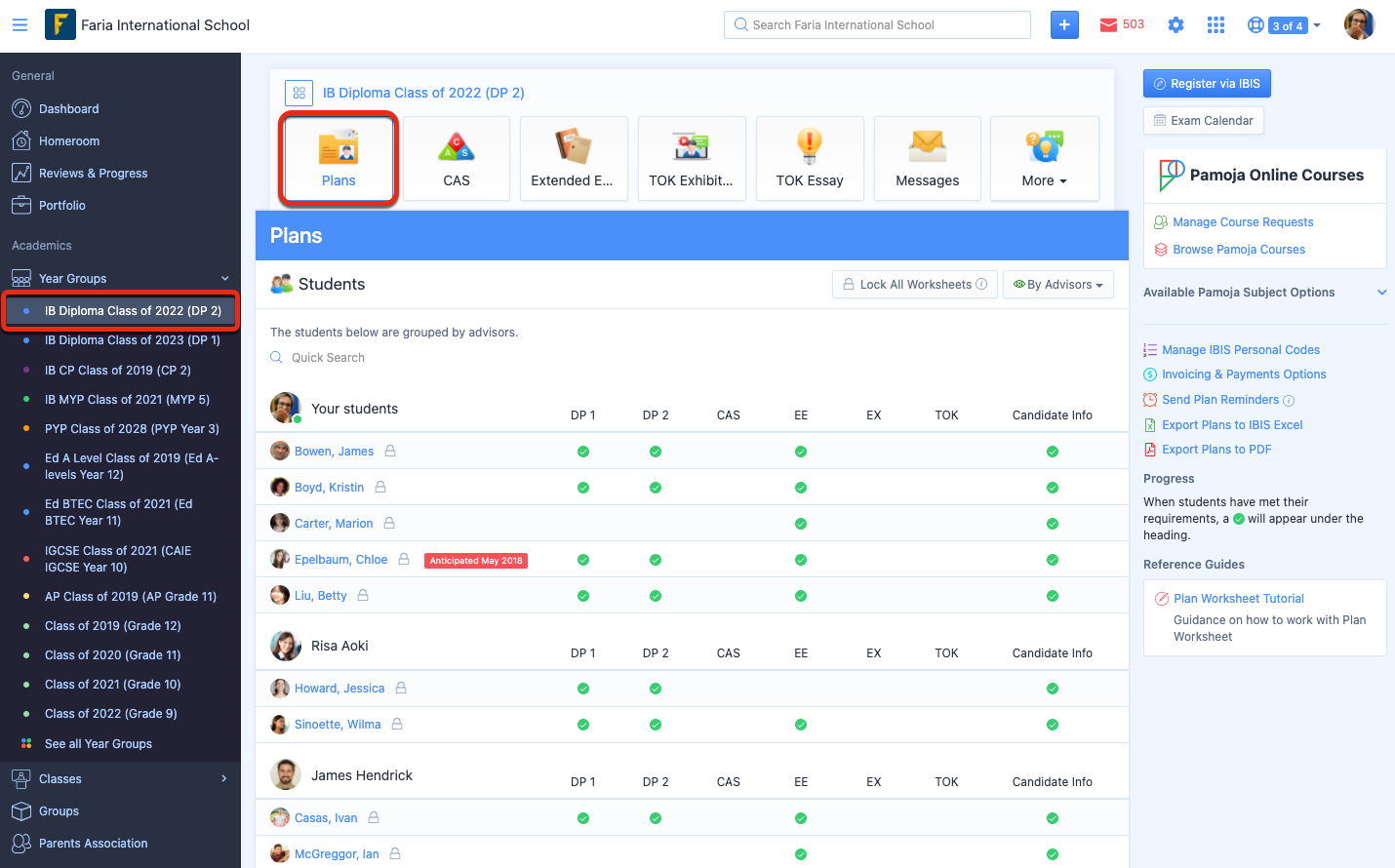1395x868 pixels.
Task: Click the lock icon beside Carter, Marion
Action: [389, 524]
